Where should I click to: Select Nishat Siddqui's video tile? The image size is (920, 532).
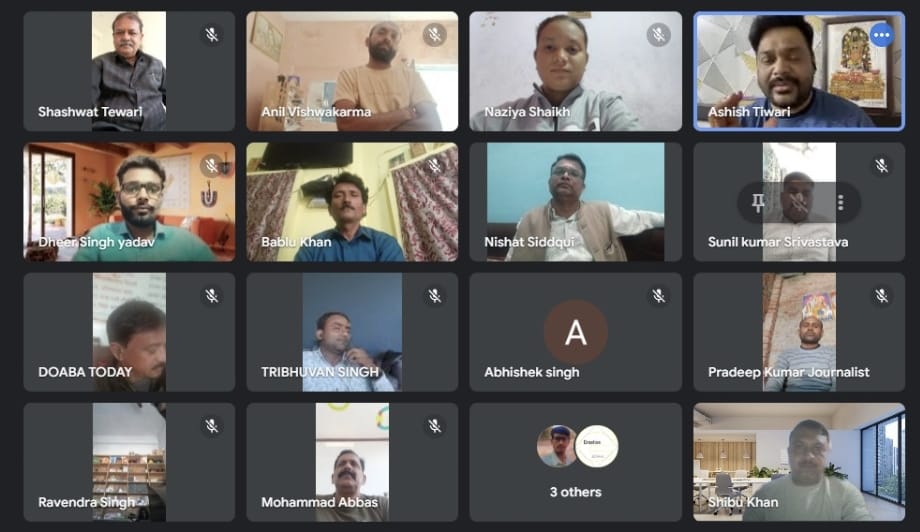pos(576,202)
